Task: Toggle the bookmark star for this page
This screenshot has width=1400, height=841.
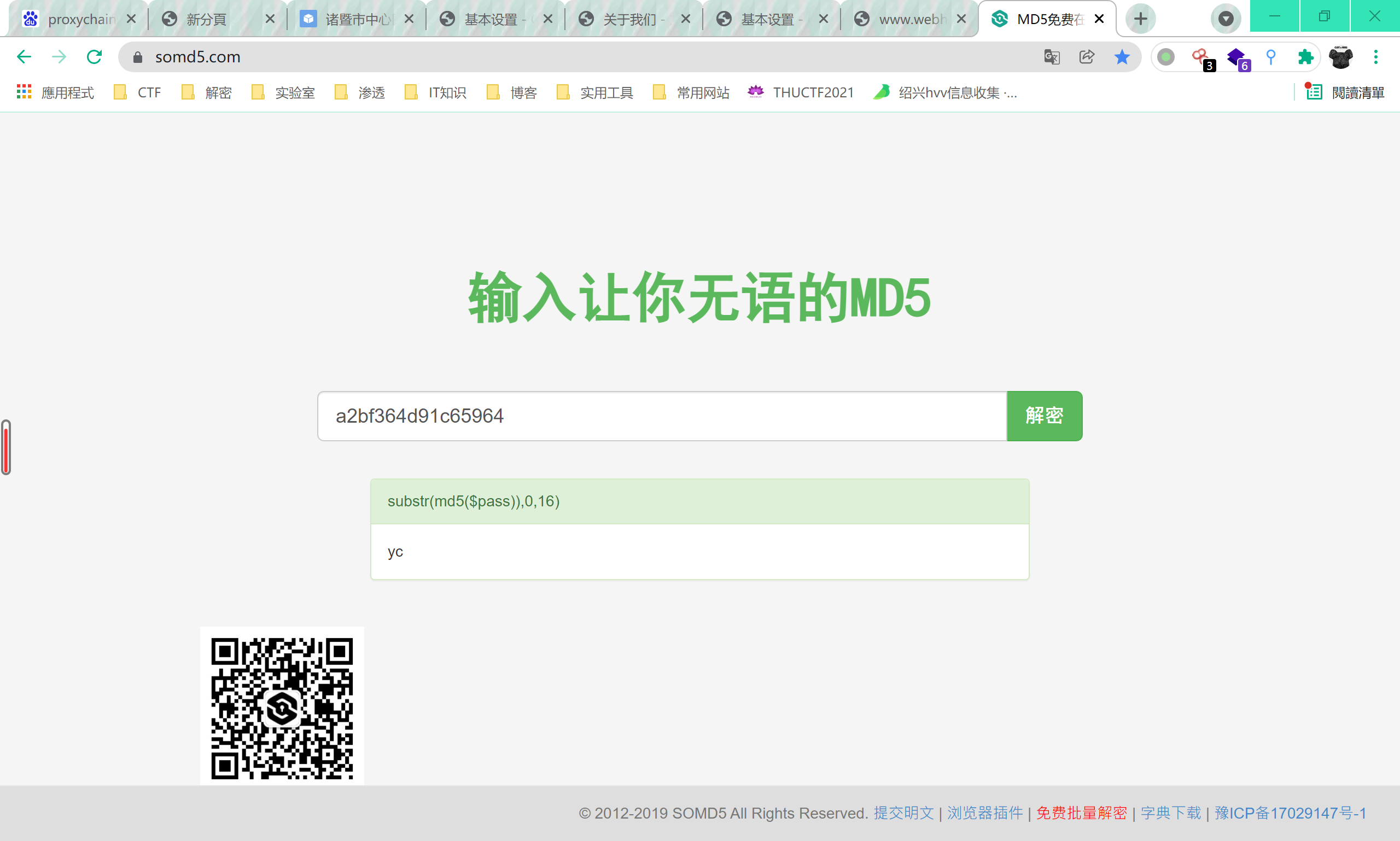Action: point(1122,57)
